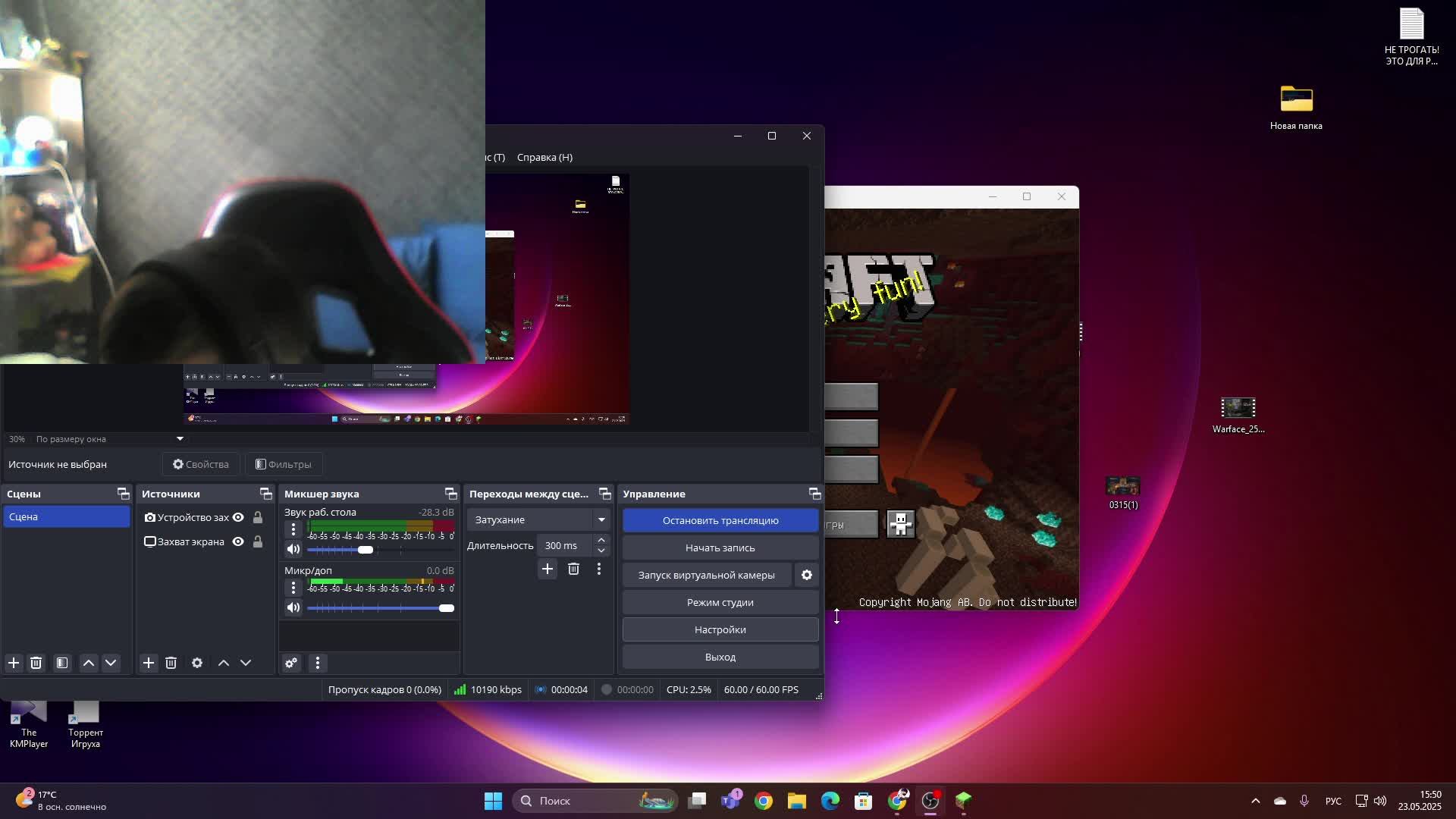Undock the Audio Mixer panel
Viewport: 1456px width, 819px height.
451,494
